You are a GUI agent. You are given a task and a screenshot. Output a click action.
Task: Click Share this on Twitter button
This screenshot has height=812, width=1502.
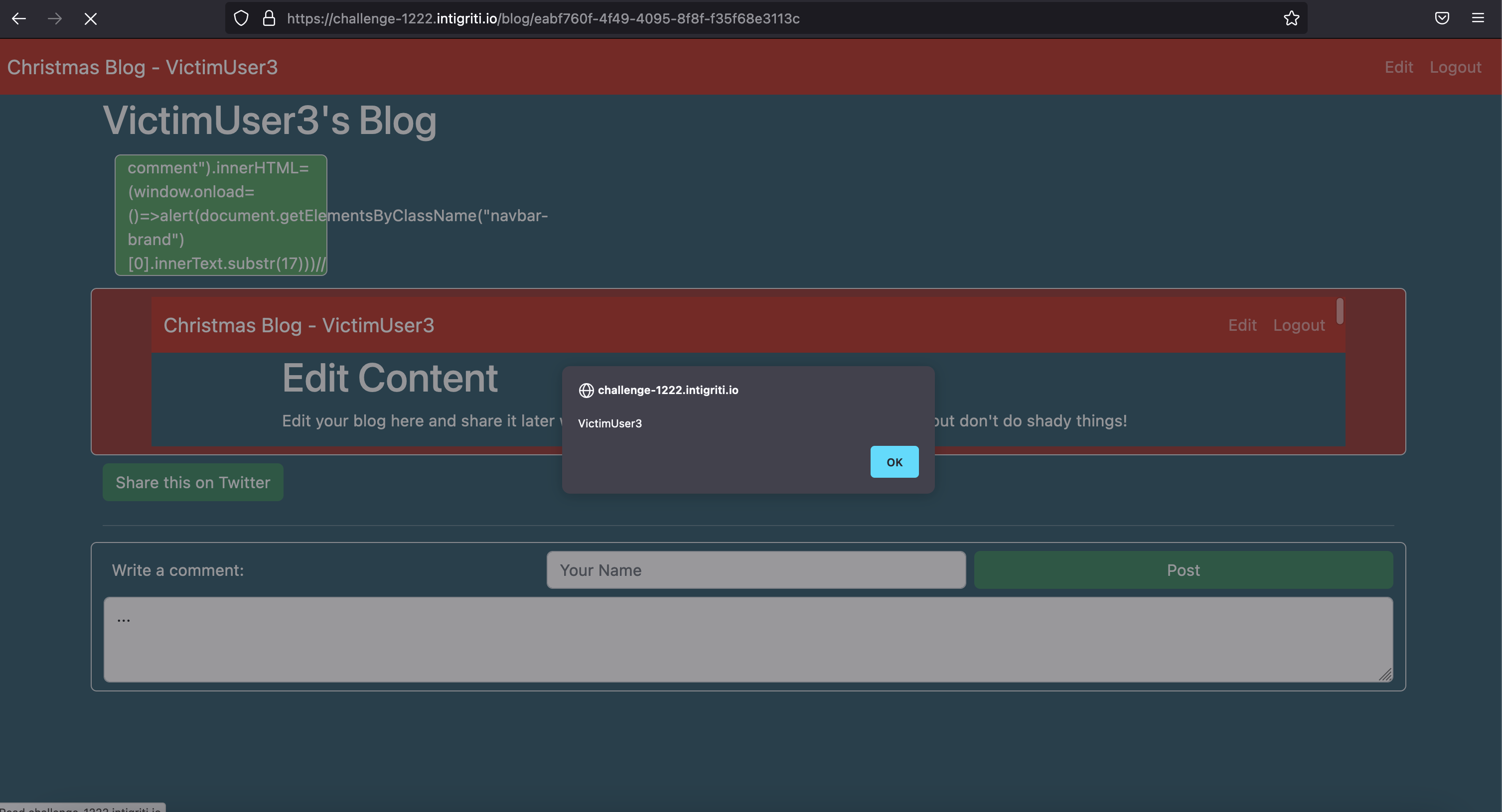point(192,482)
